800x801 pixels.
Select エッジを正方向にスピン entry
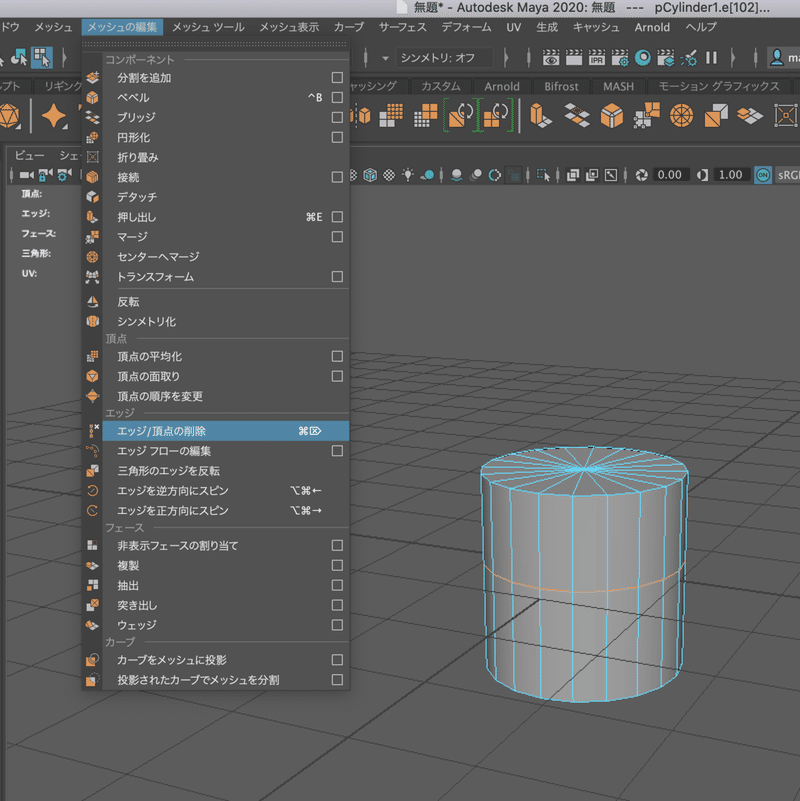click(x=226, y=511)
